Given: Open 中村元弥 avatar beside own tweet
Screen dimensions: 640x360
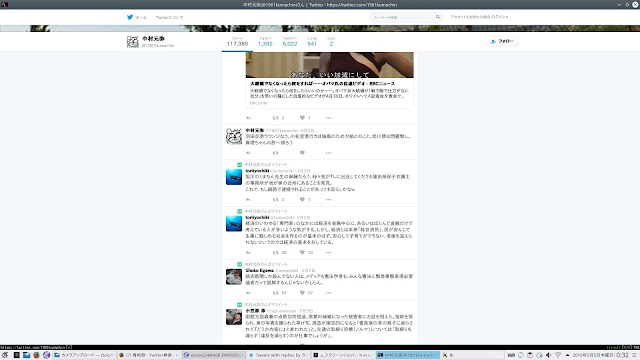Looking at the screenshot, I should pos(234,136).
